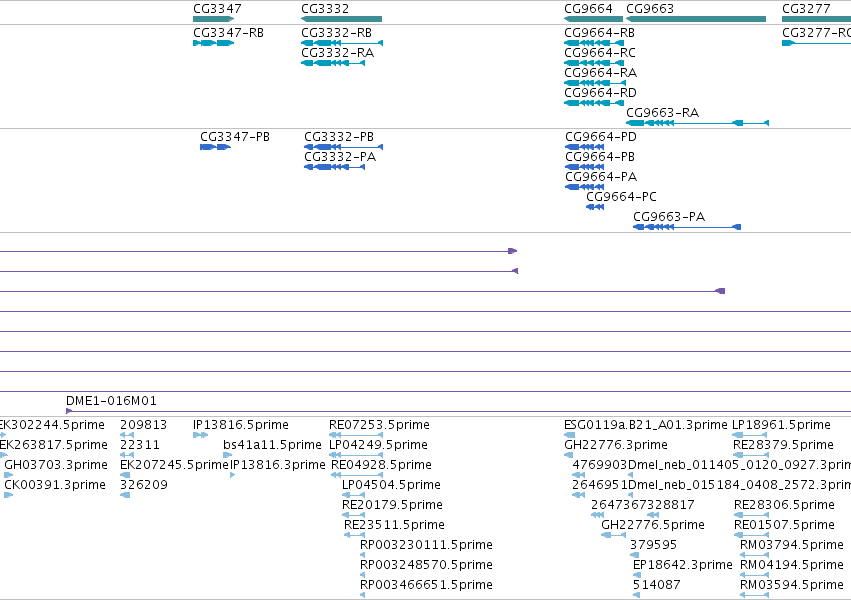Image resolution: width=851 pixels, height=600 pixels.
Task: Click the CG3347-RB transcript glyph
Action: tap(213, 43)
